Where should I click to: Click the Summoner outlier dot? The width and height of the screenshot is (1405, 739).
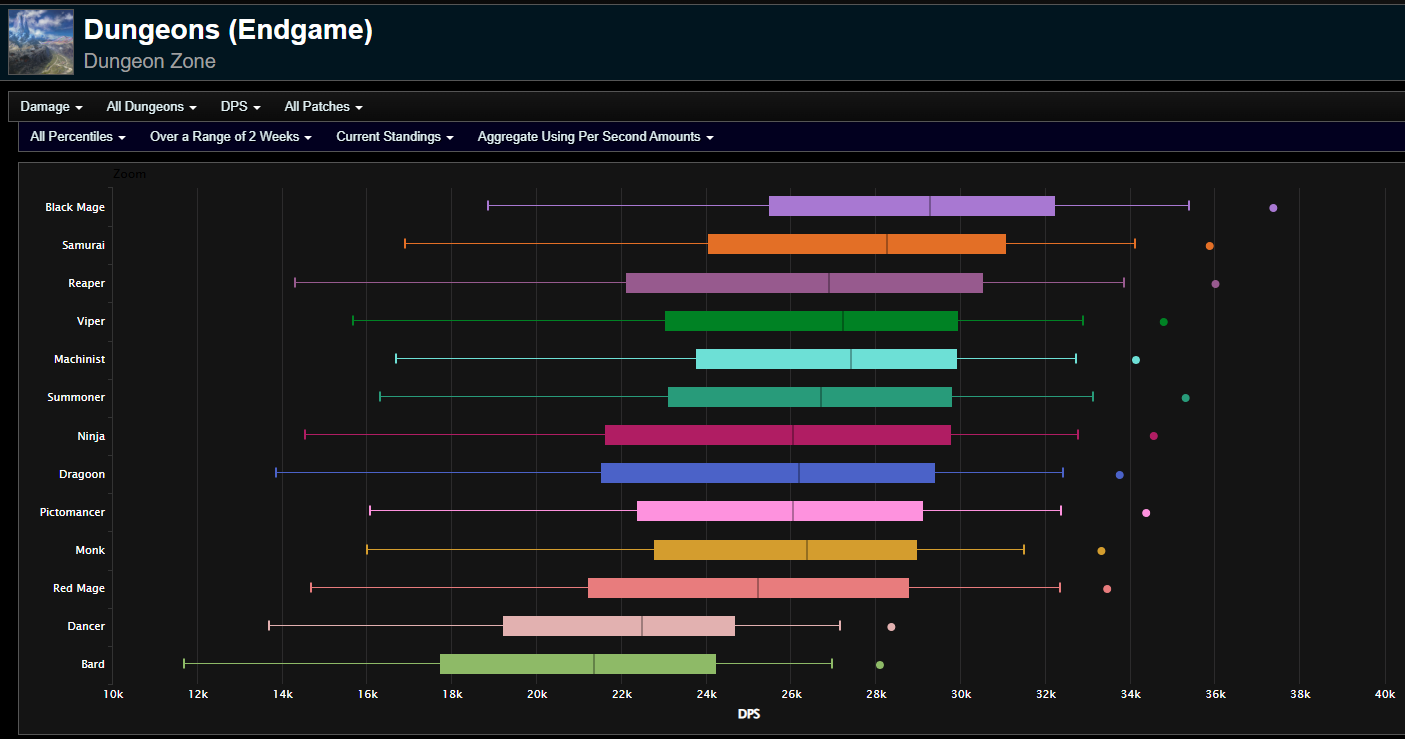(x=1185, y=398)
